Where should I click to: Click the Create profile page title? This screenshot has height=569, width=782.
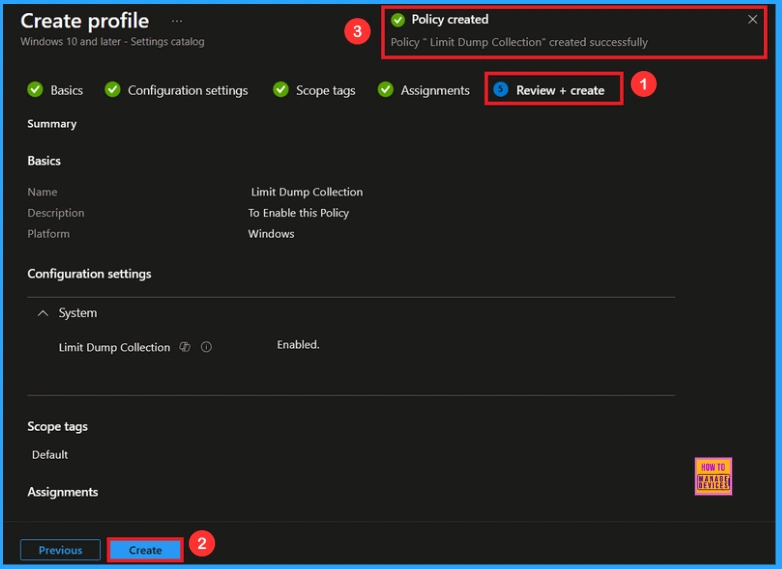pos(84,21)
